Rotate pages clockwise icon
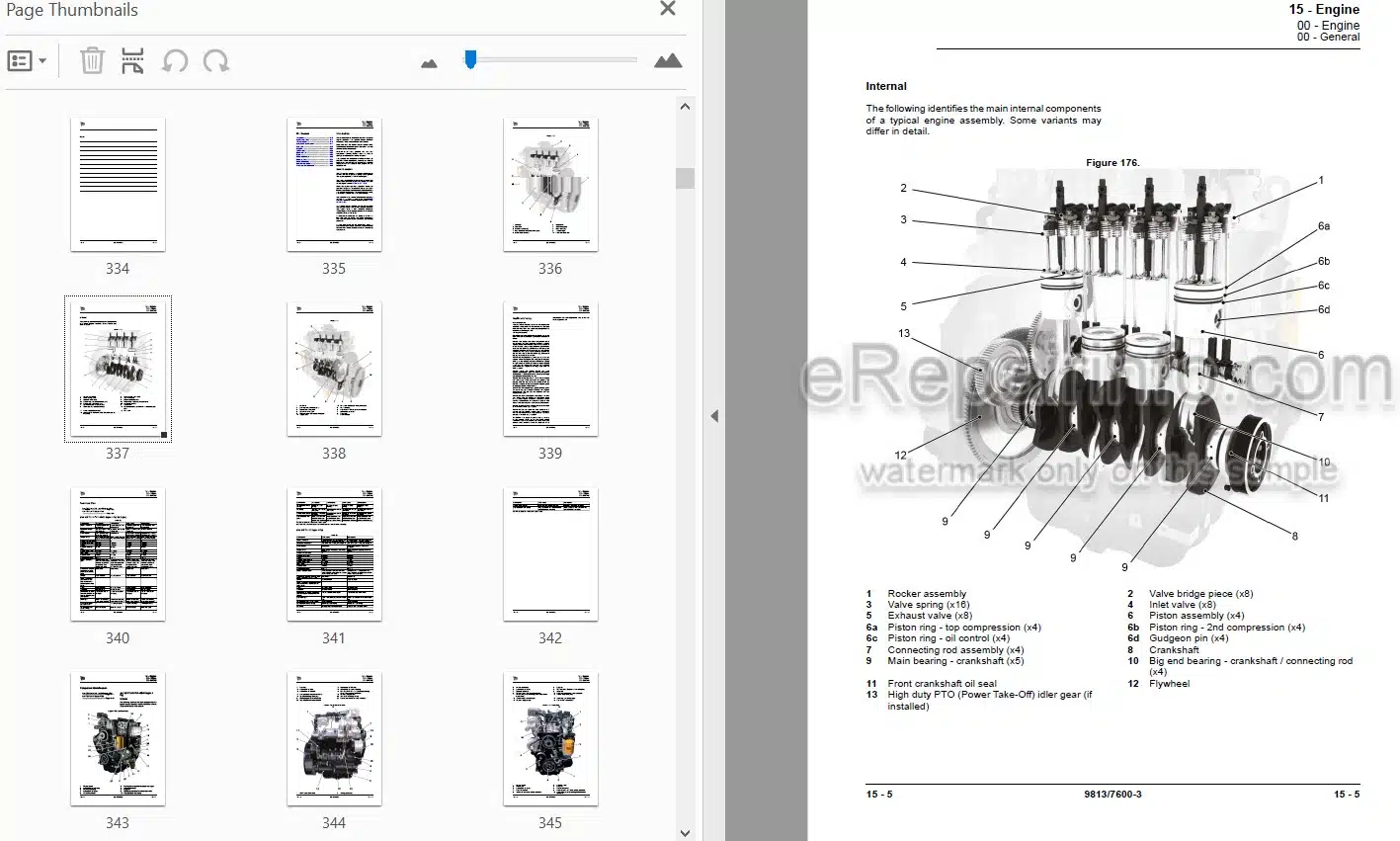The width and height of the screenshot is (1400, 841). click(x=216, y=61)
